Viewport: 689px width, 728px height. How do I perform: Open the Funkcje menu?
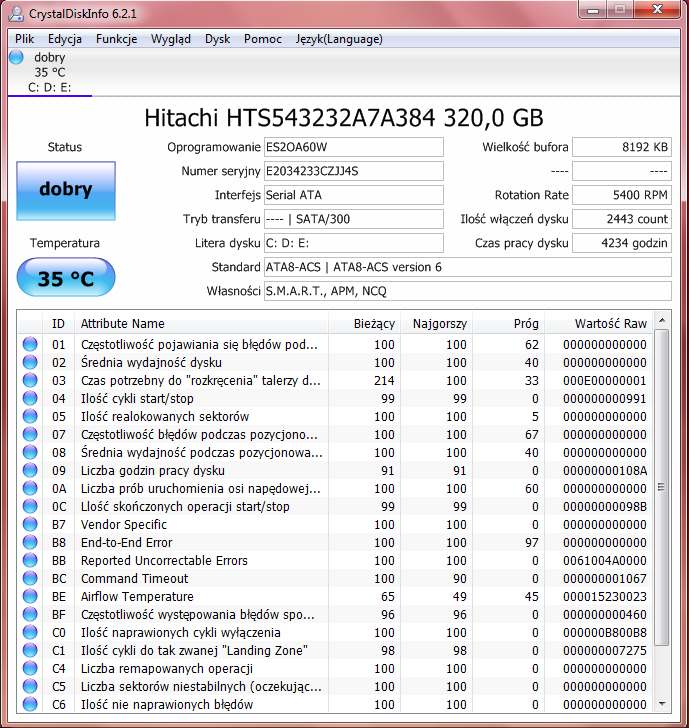pyautogui.click(x=116, y=39)
